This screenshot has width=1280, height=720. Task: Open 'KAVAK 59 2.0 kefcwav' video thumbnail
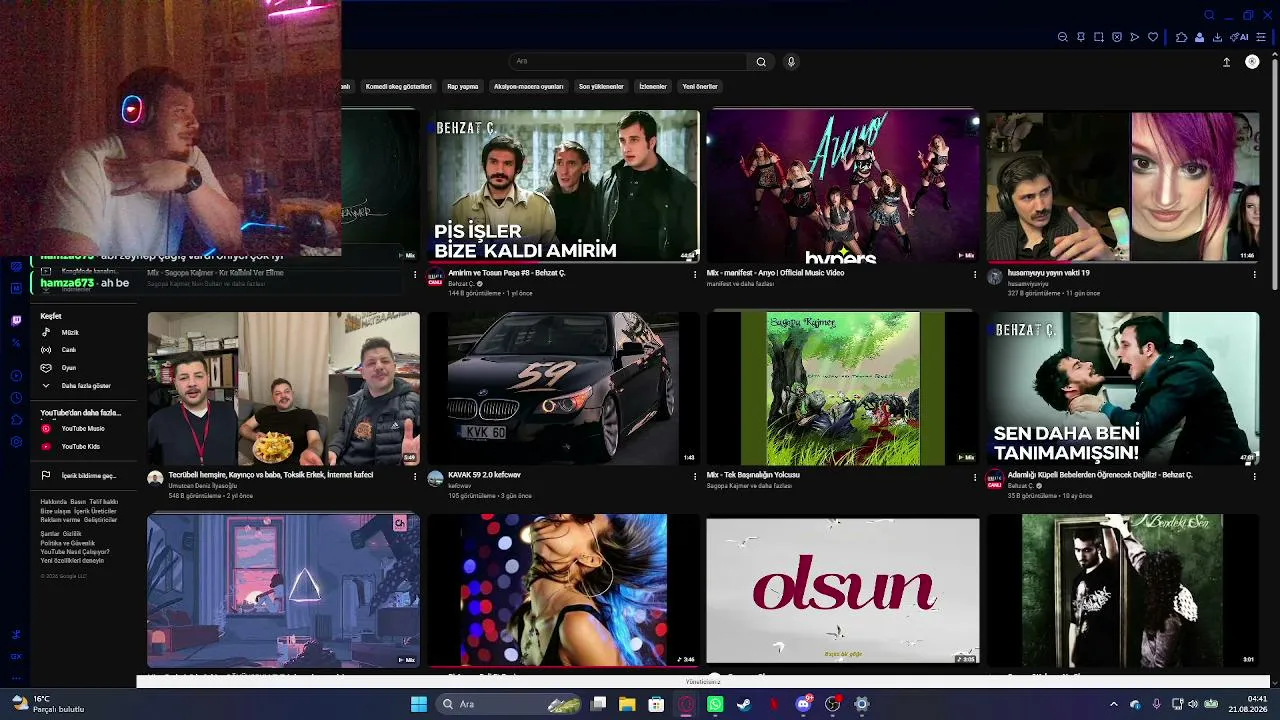tap(563, 389)
